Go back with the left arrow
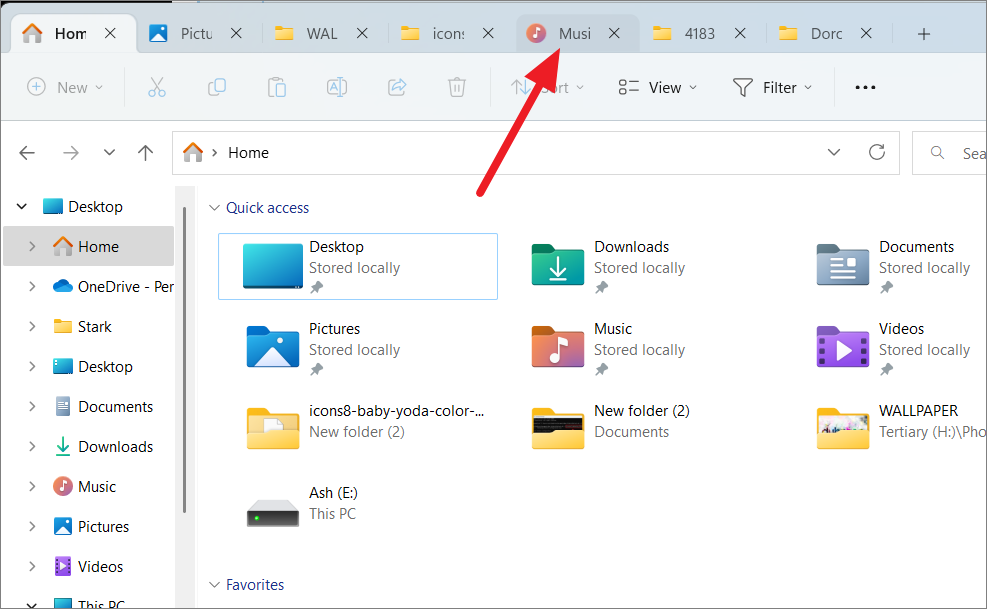This screenshot has width=987, height=609. pos(27,152)
